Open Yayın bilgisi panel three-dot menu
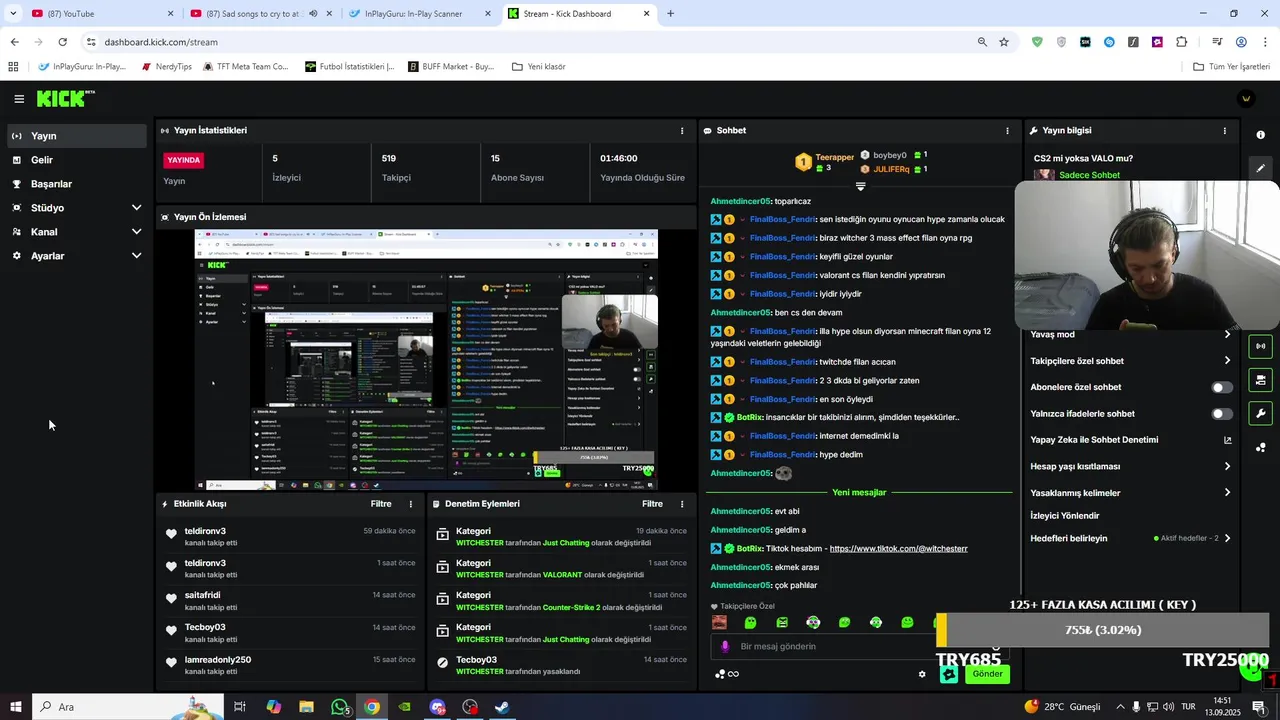1280x720 pixels. pos(1224,131)
